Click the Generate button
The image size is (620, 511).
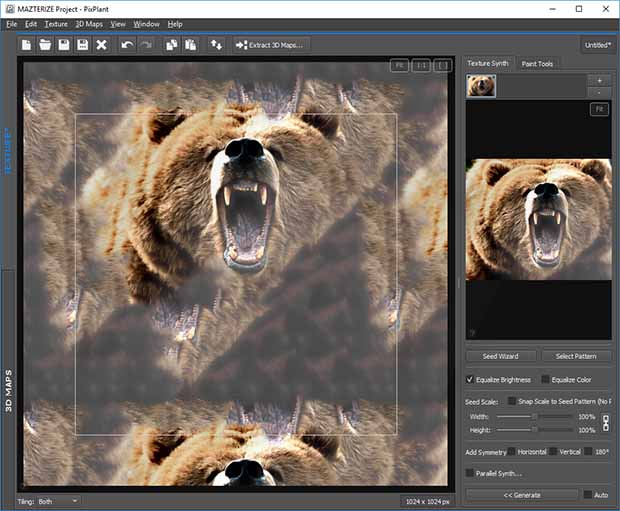(x=522, y=495)
